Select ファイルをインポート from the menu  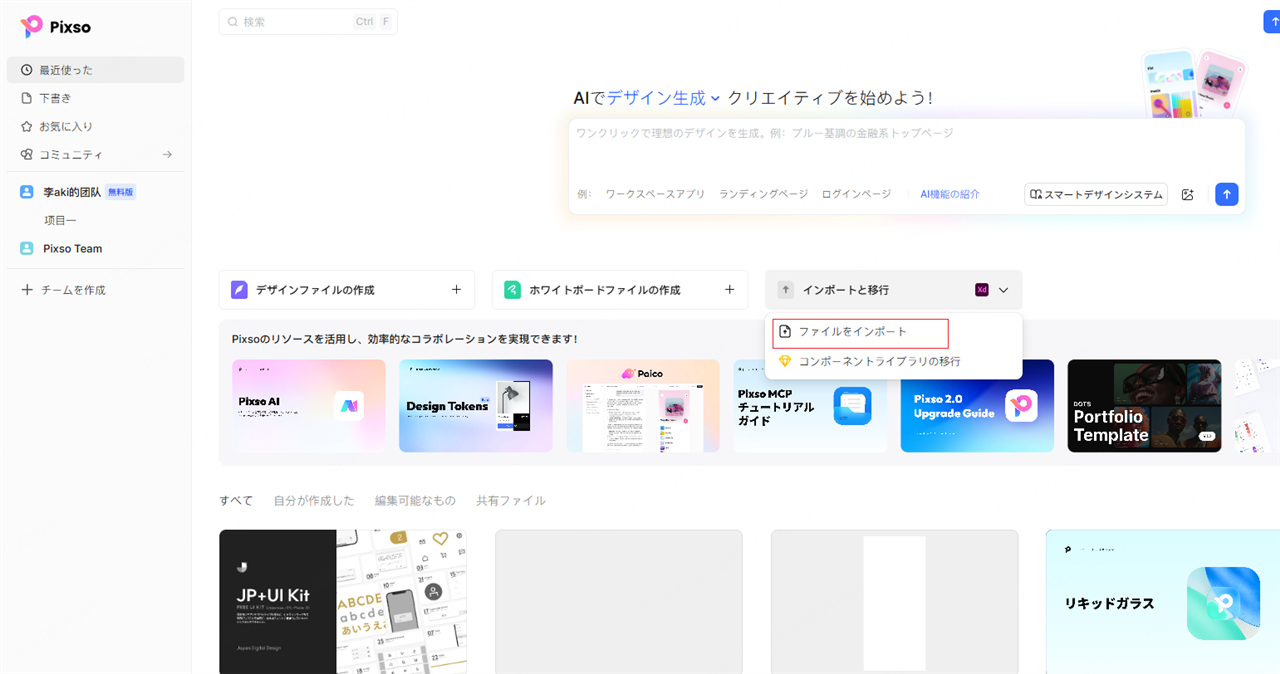tap(861, 332)
